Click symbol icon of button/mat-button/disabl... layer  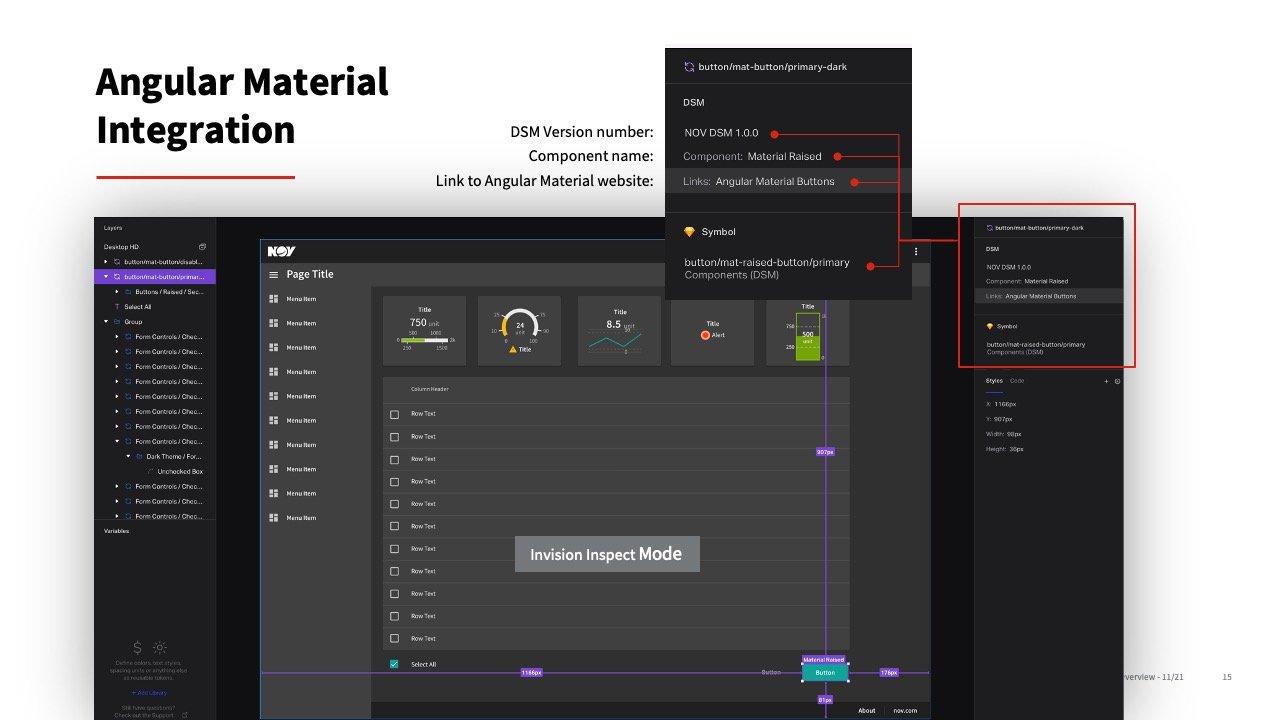point(117,262)
